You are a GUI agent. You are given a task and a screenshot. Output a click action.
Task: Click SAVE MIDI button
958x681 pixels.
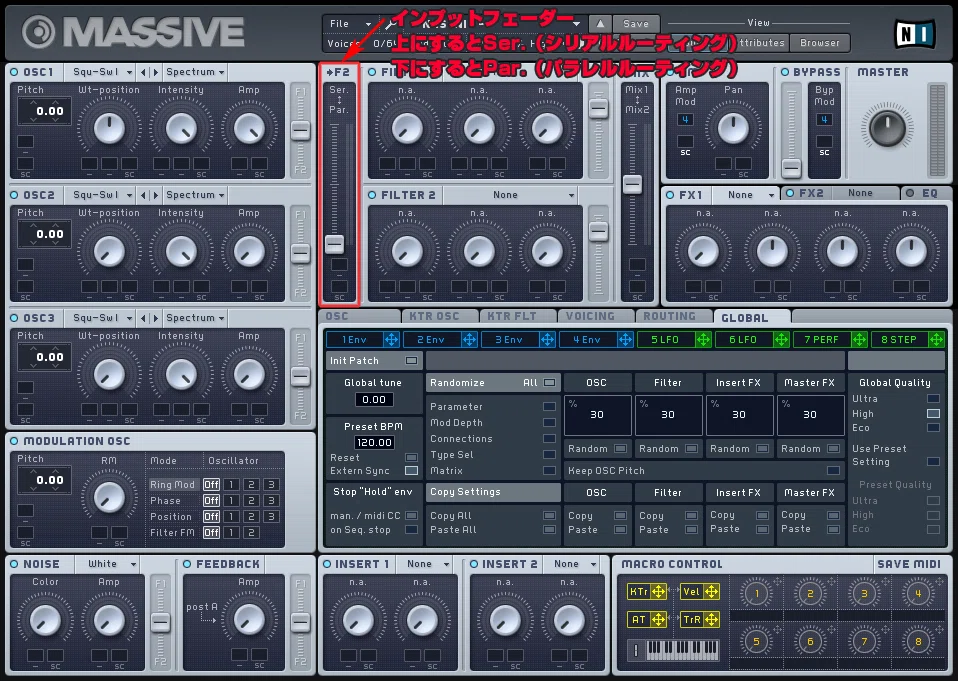point(909,564)
